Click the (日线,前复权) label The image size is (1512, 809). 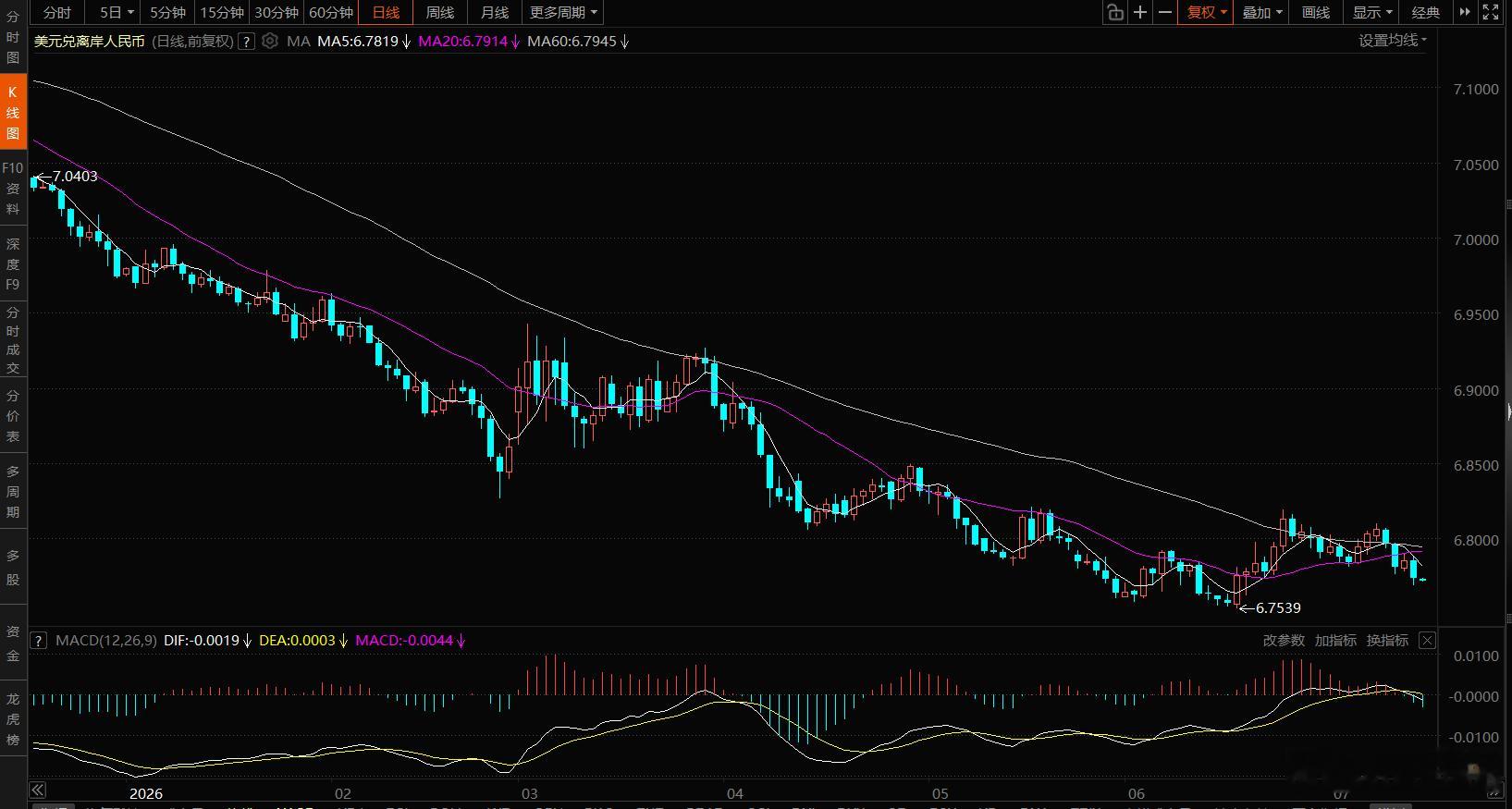pyautogui.click(x=192, y=41)
